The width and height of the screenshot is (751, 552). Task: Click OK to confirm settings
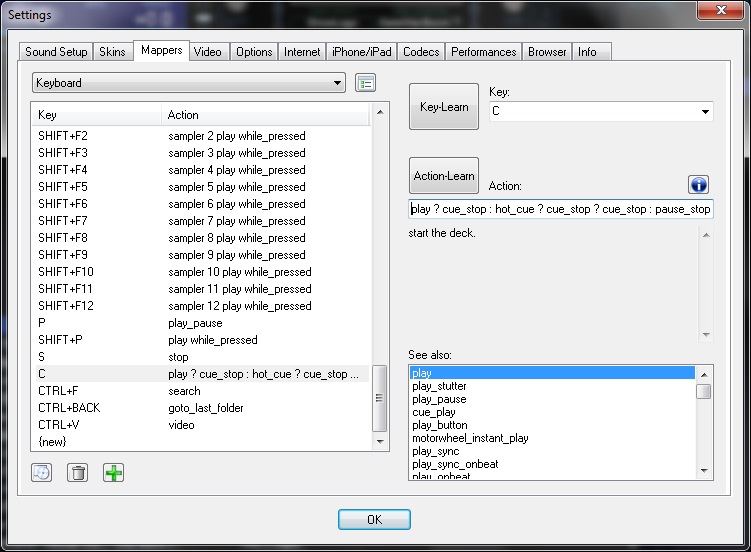pyautogui.click(x=374, y=520)
